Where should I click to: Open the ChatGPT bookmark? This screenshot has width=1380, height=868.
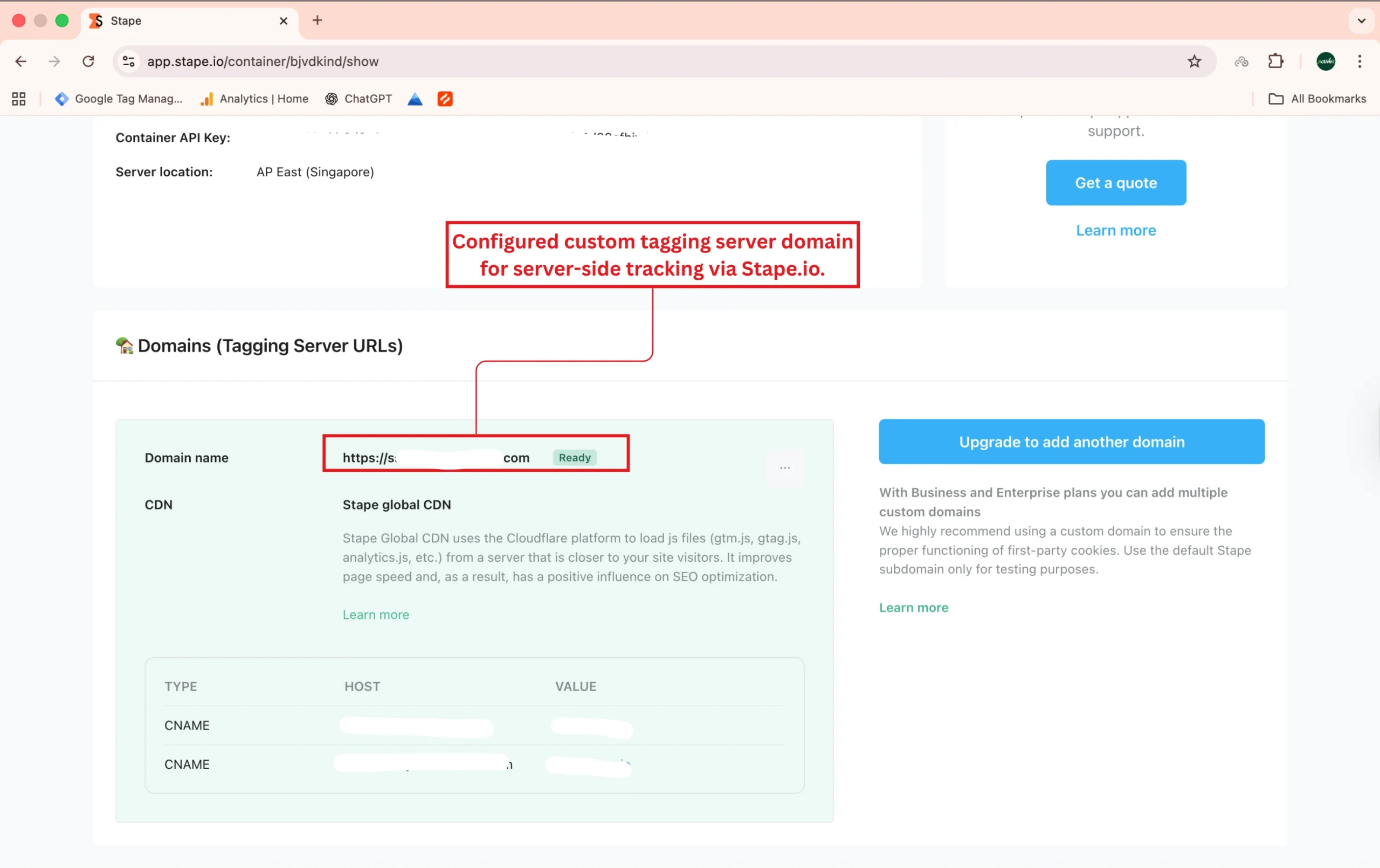point(359,99)
